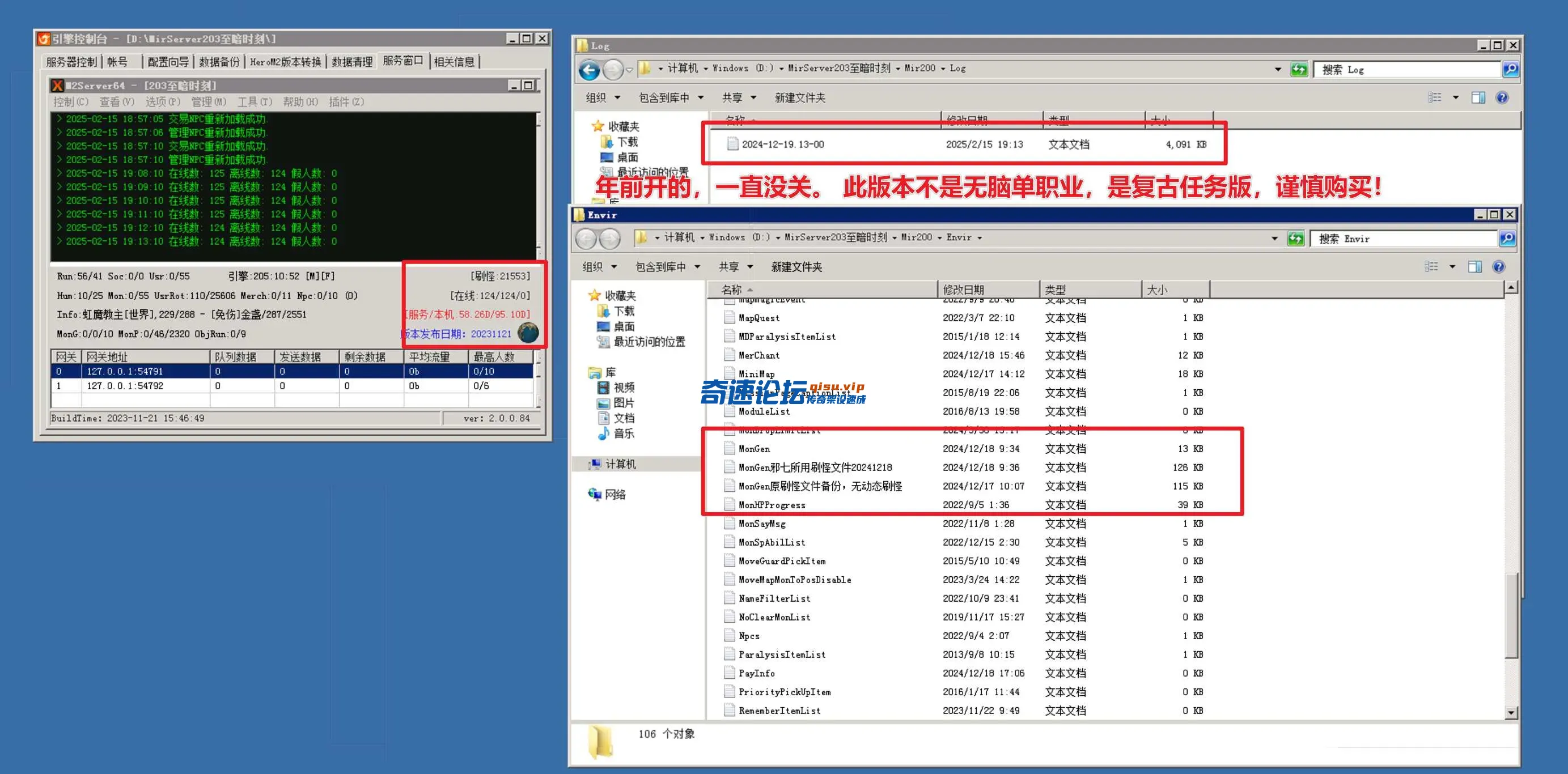
Task: Click refresh icon in Envir address bar
Action: coord(1295,239)
